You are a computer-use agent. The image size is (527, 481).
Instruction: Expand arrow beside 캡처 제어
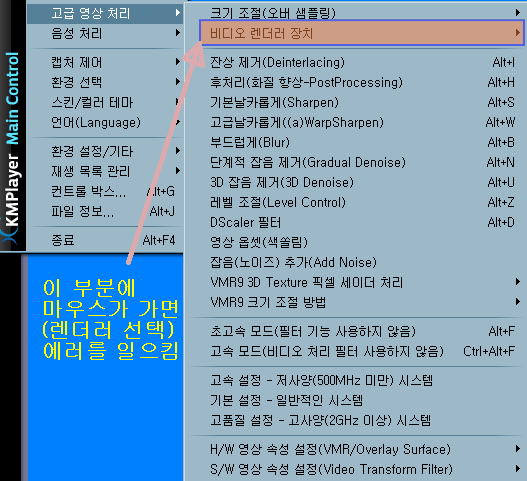178,62
